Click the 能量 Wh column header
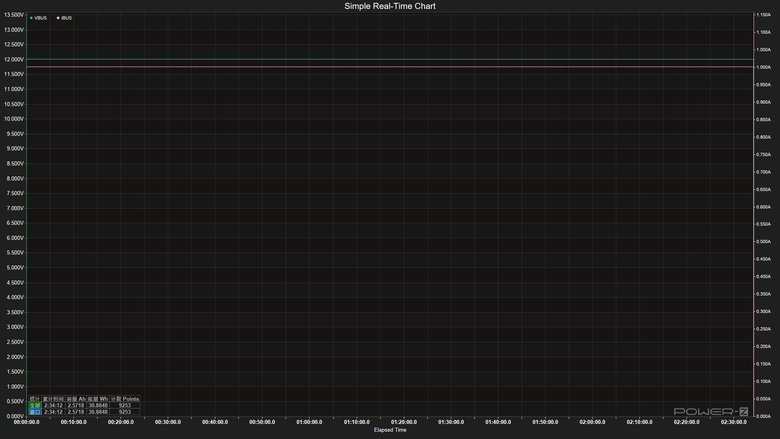This screenshot has height=439, width=780. 98,399
